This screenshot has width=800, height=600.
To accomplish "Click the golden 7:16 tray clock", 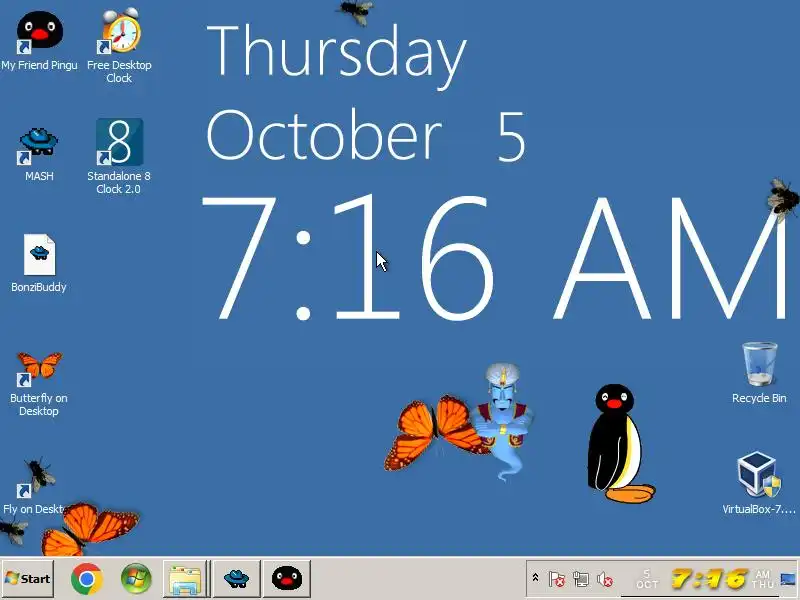I will pos(709,579).
